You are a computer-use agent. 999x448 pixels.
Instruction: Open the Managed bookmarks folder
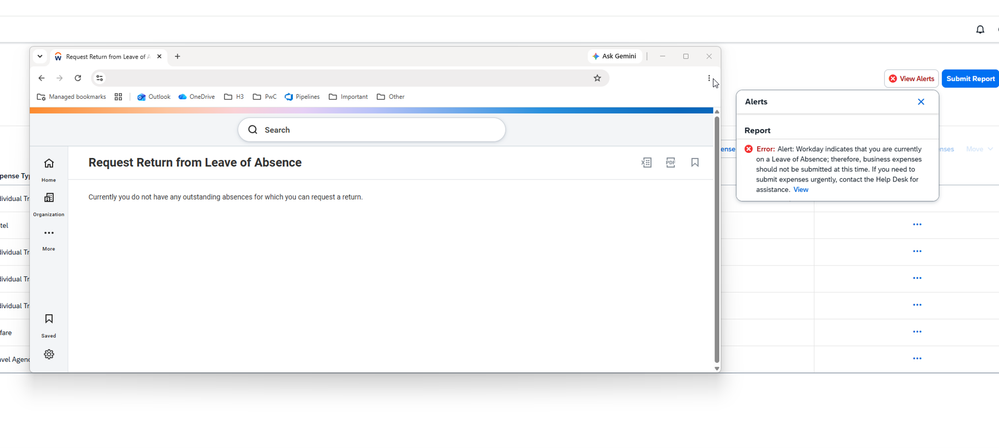[x=71, y=97]
